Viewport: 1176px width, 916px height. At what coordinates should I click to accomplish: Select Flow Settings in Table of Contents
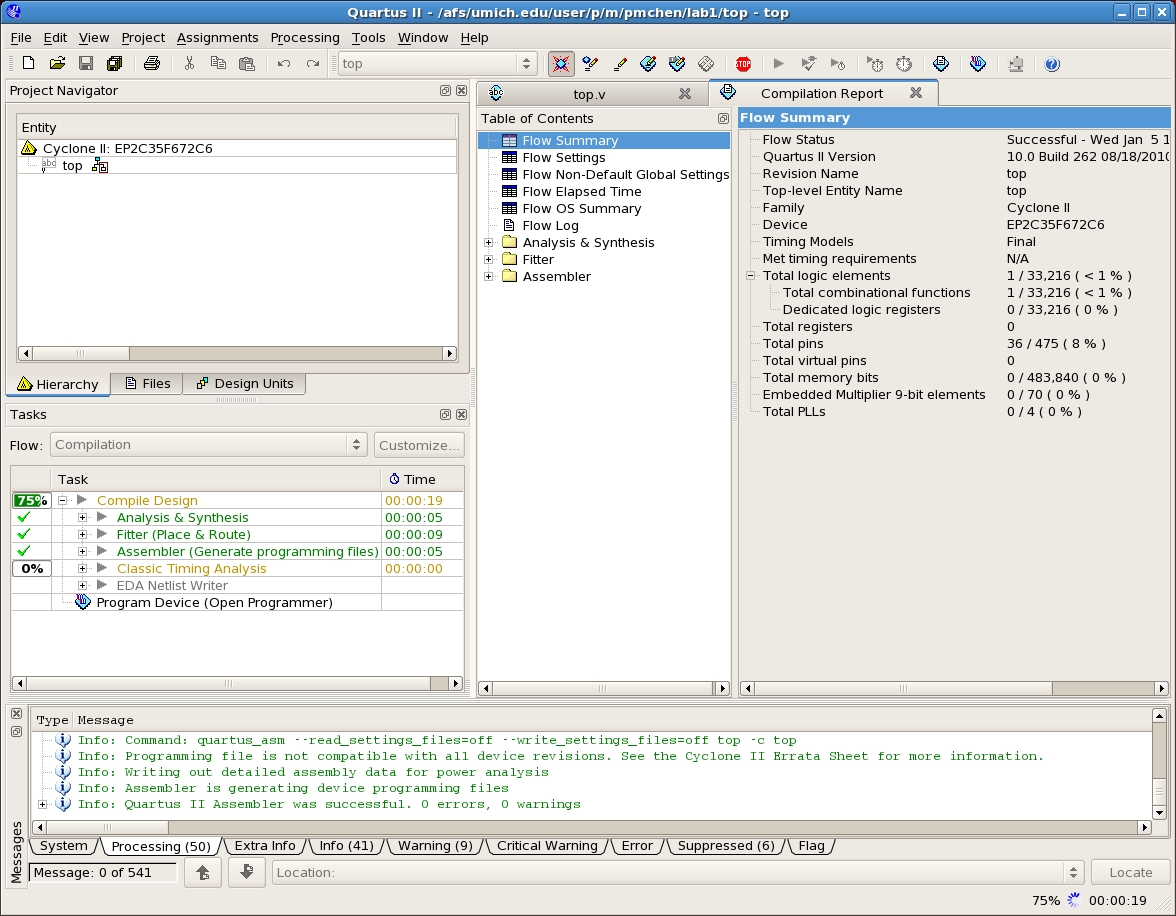[564, 158]
